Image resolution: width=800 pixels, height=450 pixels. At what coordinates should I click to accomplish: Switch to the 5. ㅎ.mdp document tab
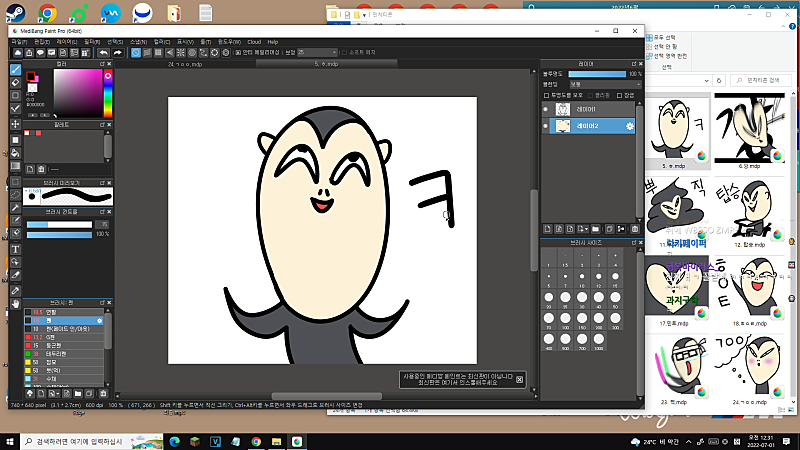tap(327, 63)
